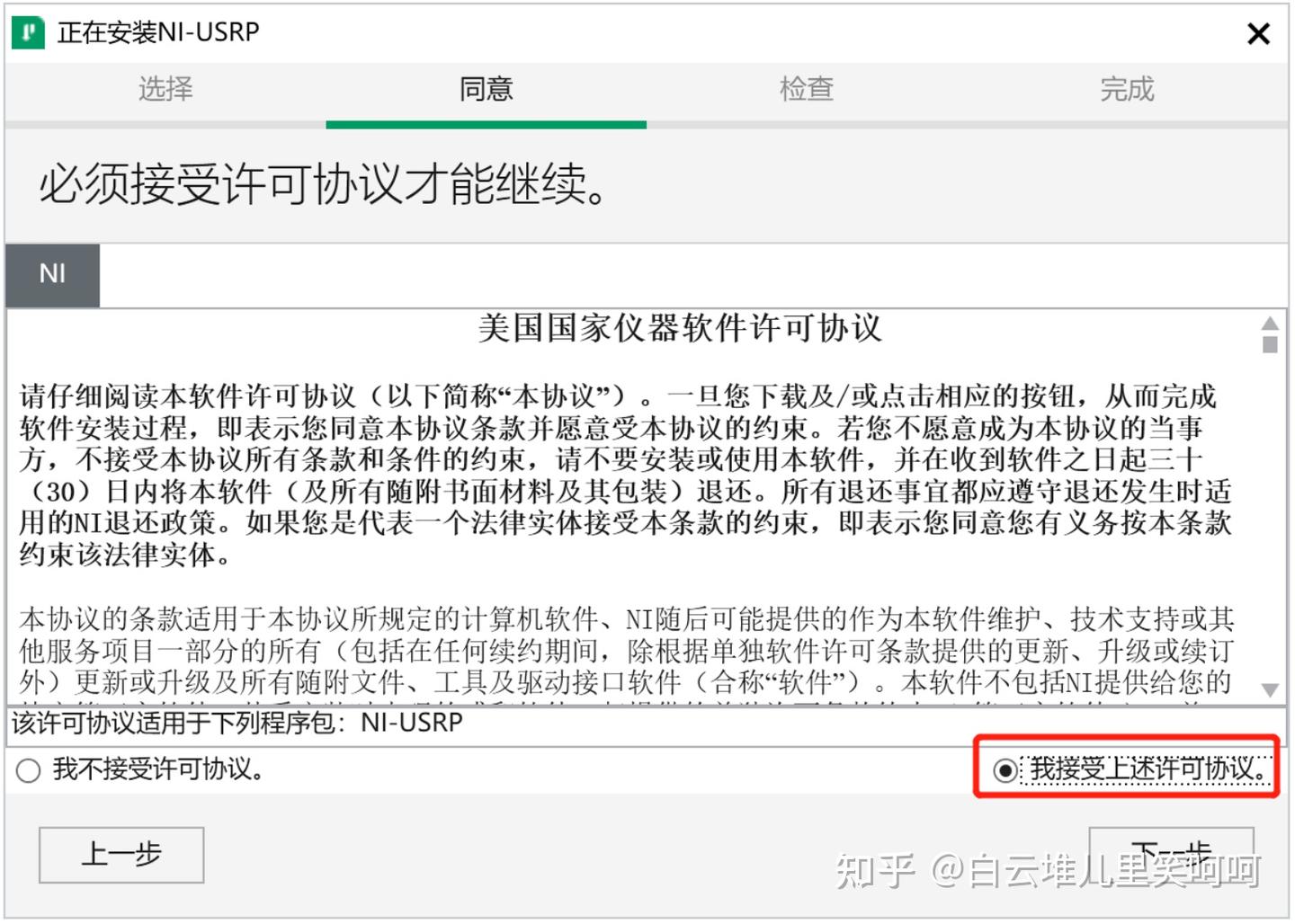Image resolution: width=1295 pixels, height=924 pixels.
Task: Switch to the 选择 step tab
Action: (164, 89)
